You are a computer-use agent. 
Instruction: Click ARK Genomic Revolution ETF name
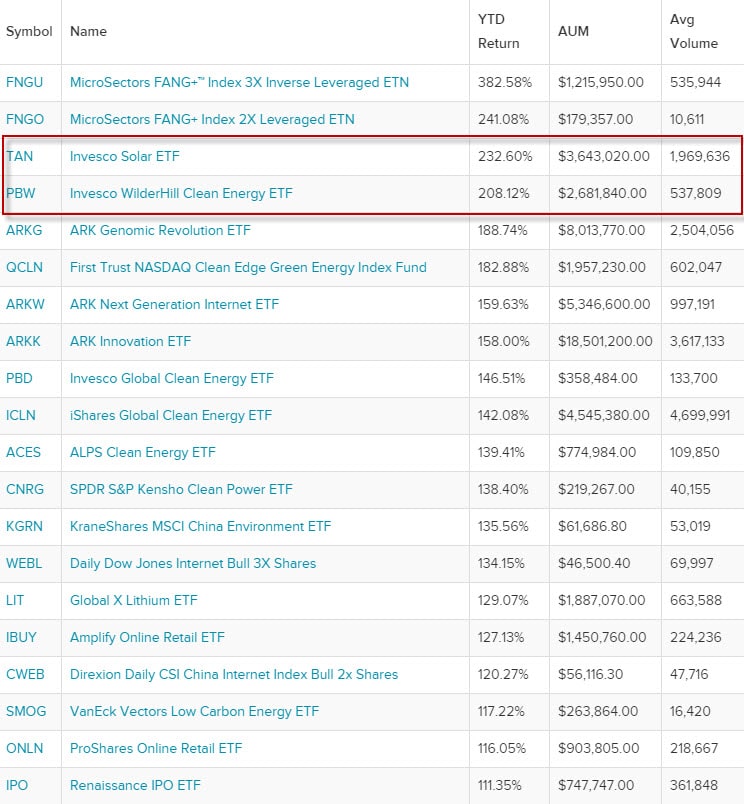tap(160, 230)
